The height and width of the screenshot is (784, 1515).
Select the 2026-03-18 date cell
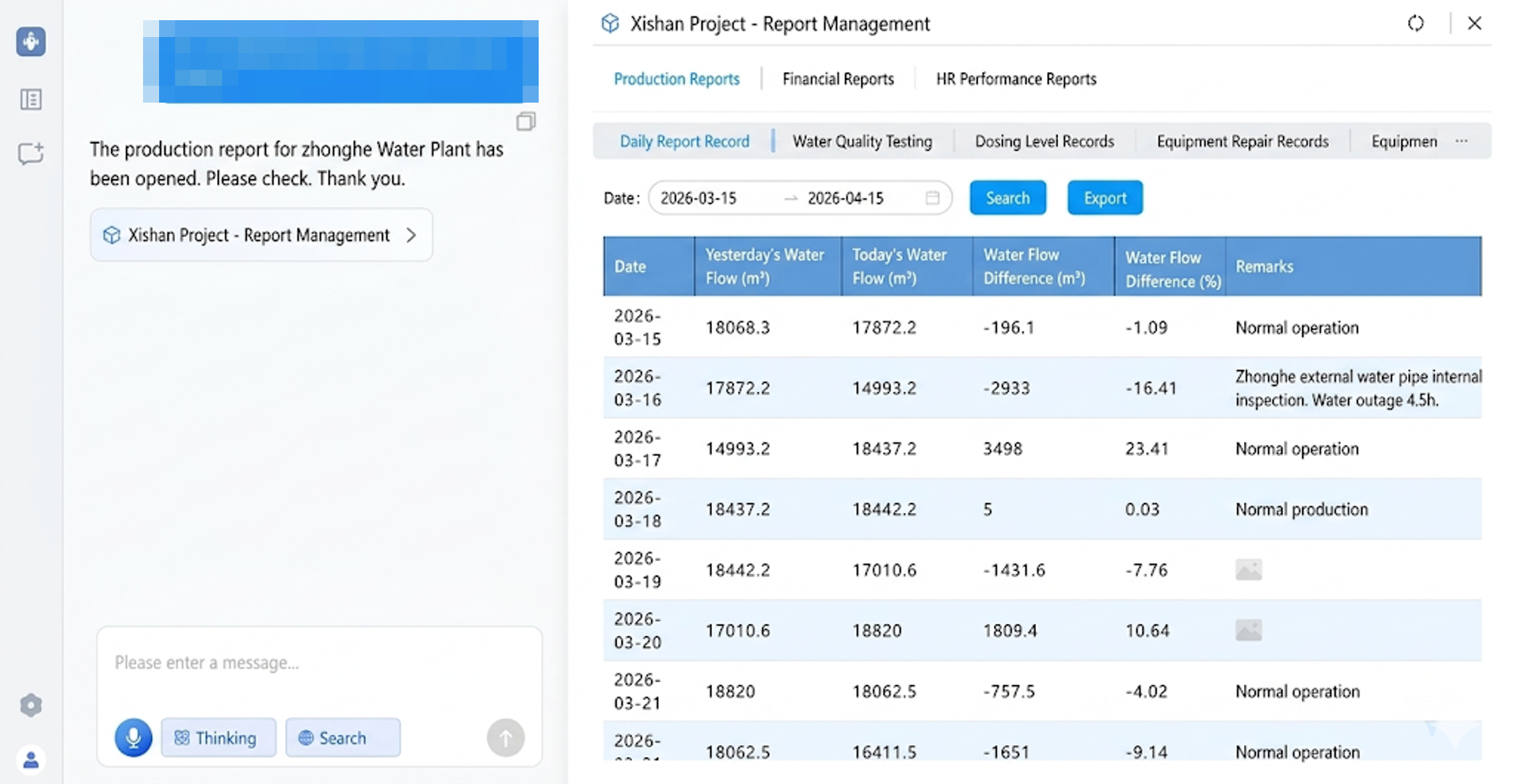(x=638, y=509)
